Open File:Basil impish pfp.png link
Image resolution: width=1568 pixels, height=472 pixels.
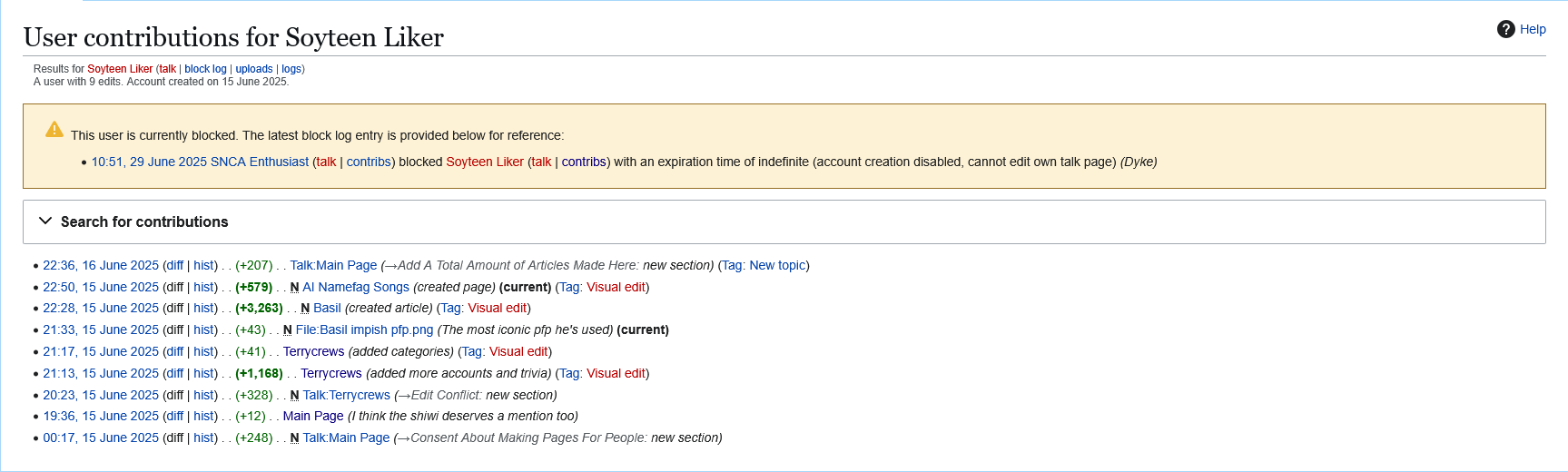[364, 330]
